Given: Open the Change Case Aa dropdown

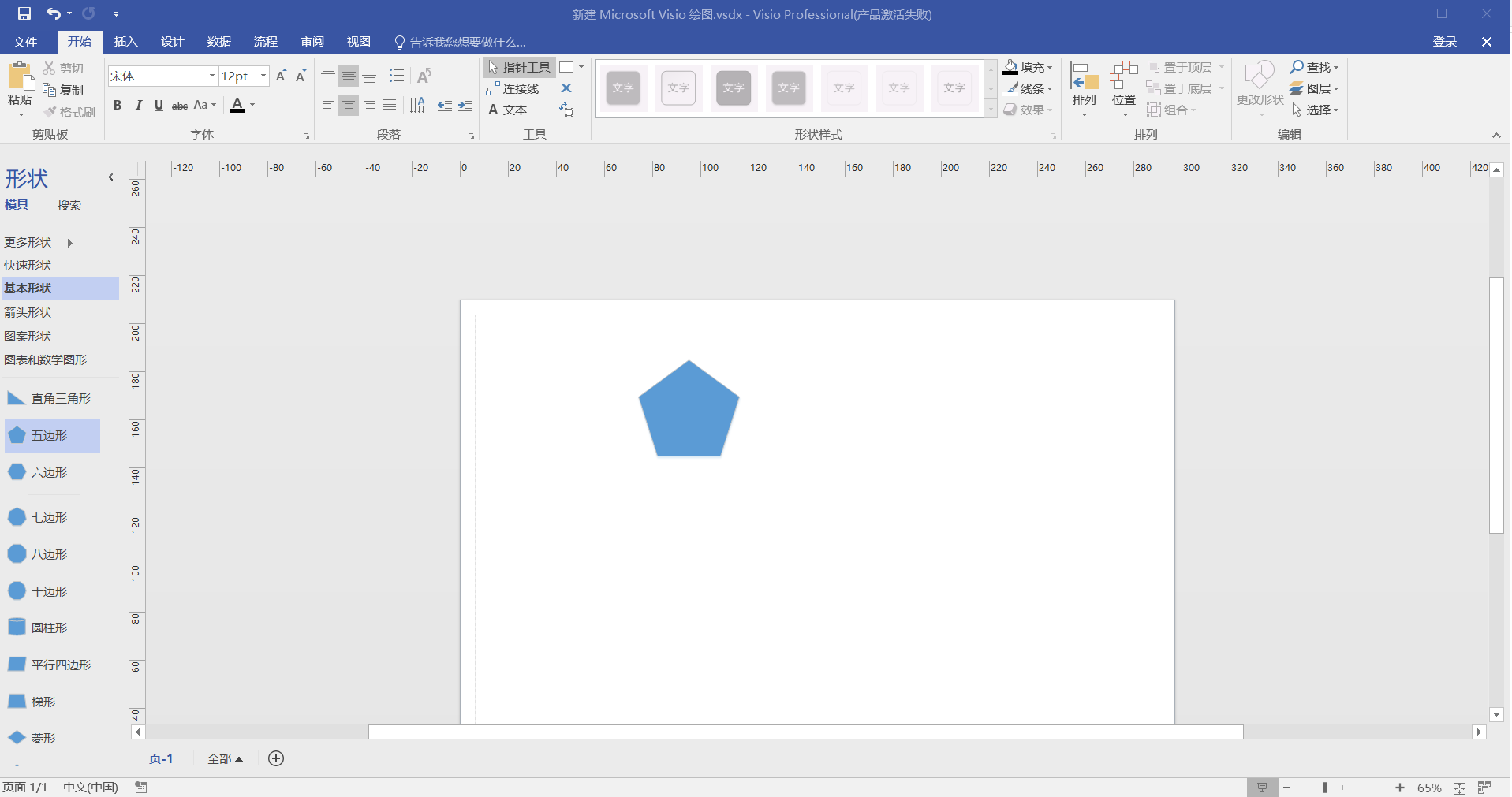Looking at the screenshot, I should pos(204,105).
